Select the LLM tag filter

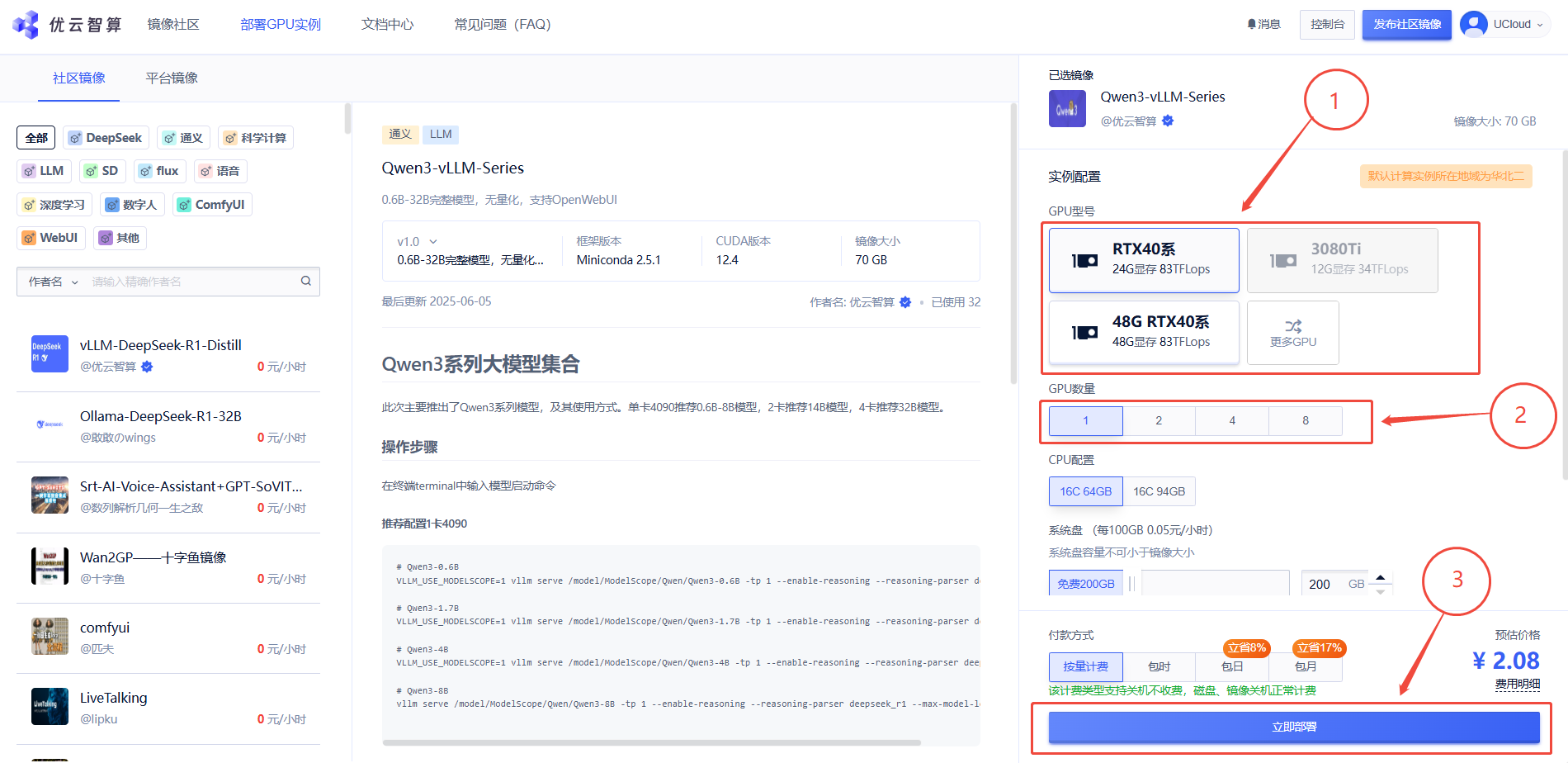point(44,171)
